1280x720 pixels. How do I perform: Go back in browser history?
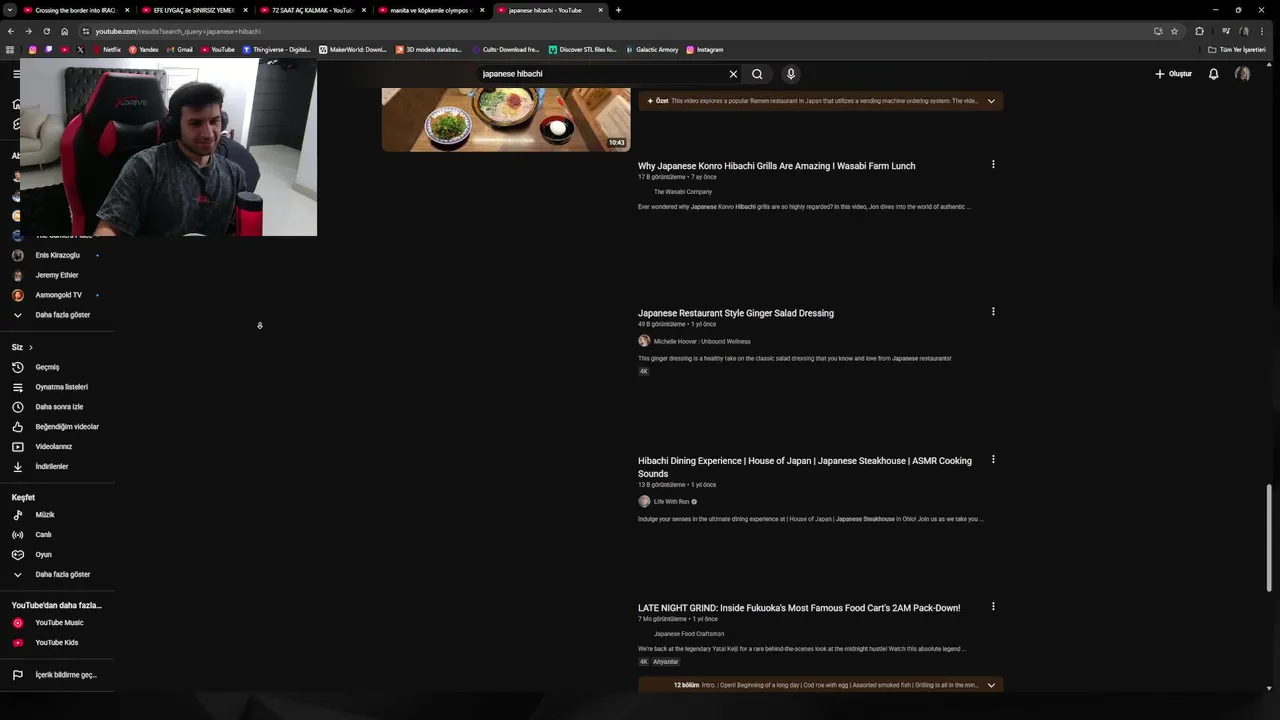10,31
